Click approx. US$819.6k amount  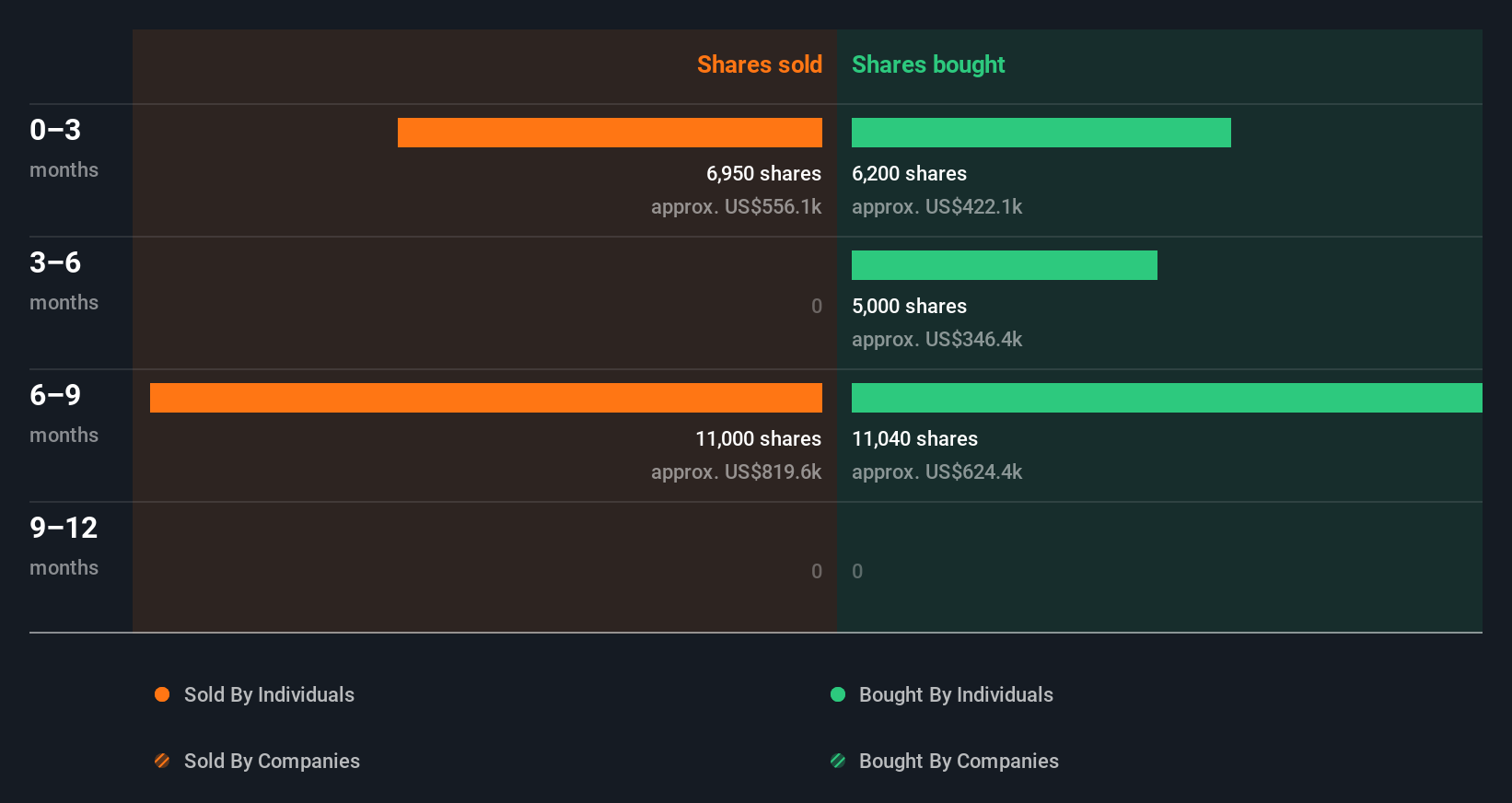coord(736,472)
